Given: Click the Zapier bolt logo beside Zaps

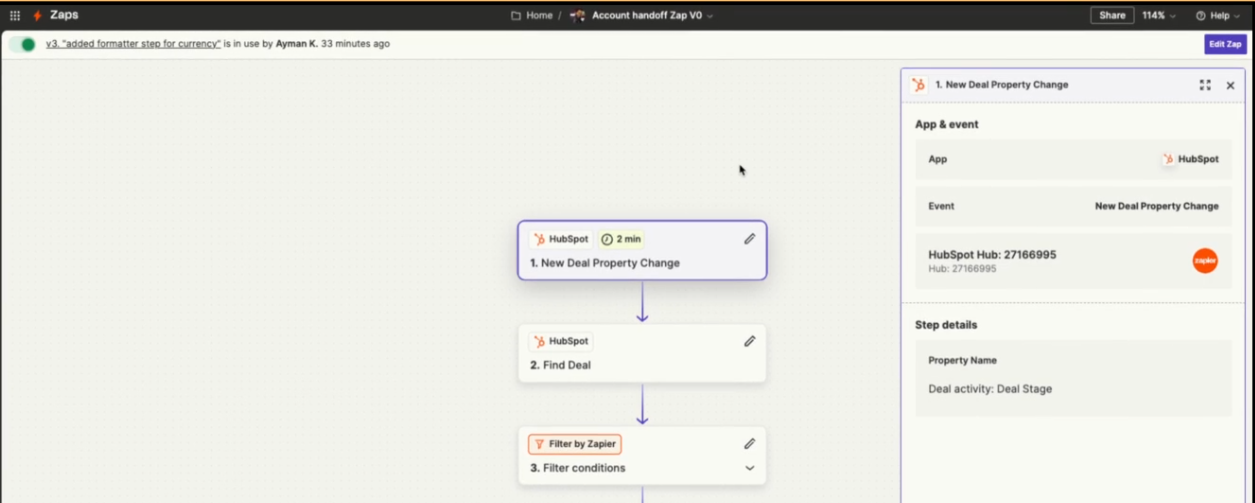Looking at the screenshot, I should [x=38, y=15].
